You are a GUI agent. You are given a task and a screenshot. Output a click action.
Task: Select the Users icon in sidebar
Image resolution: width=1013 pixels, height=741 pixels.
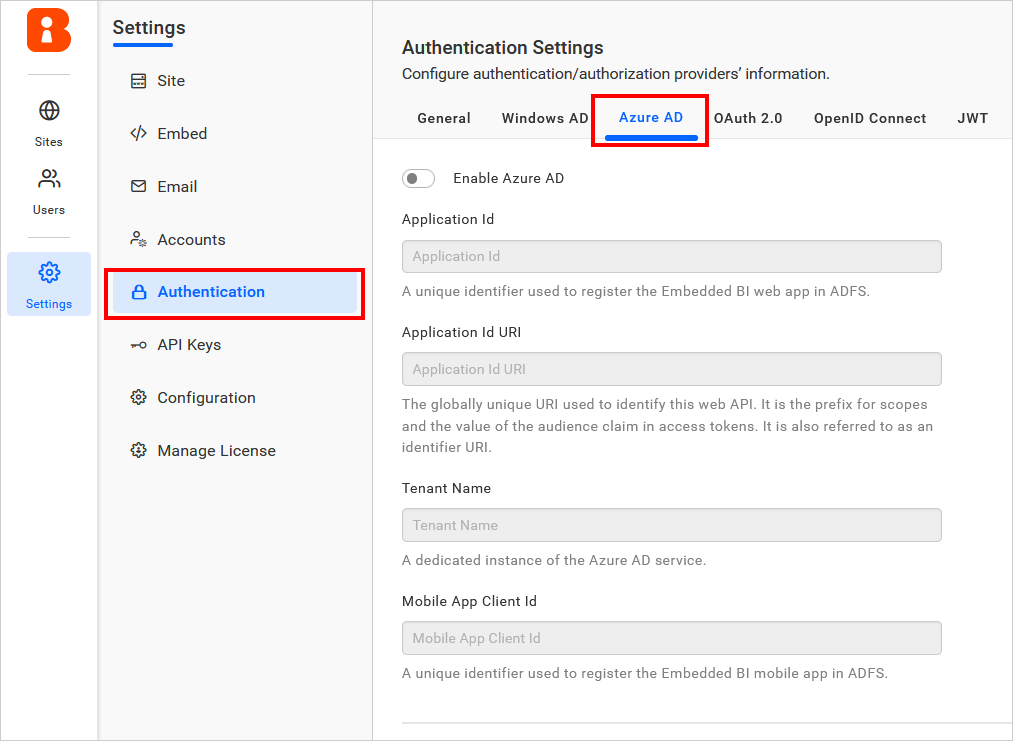pos(47,178)
